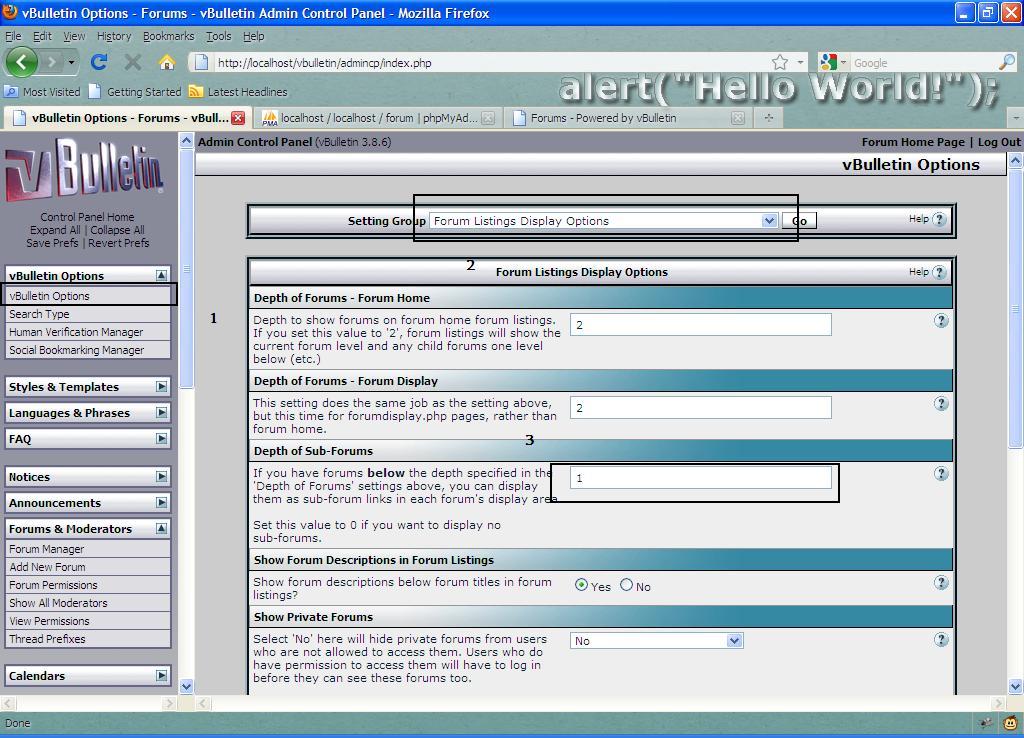Open help for Show Private Forums setting
1024x738 pixels.
coord(940,639)
